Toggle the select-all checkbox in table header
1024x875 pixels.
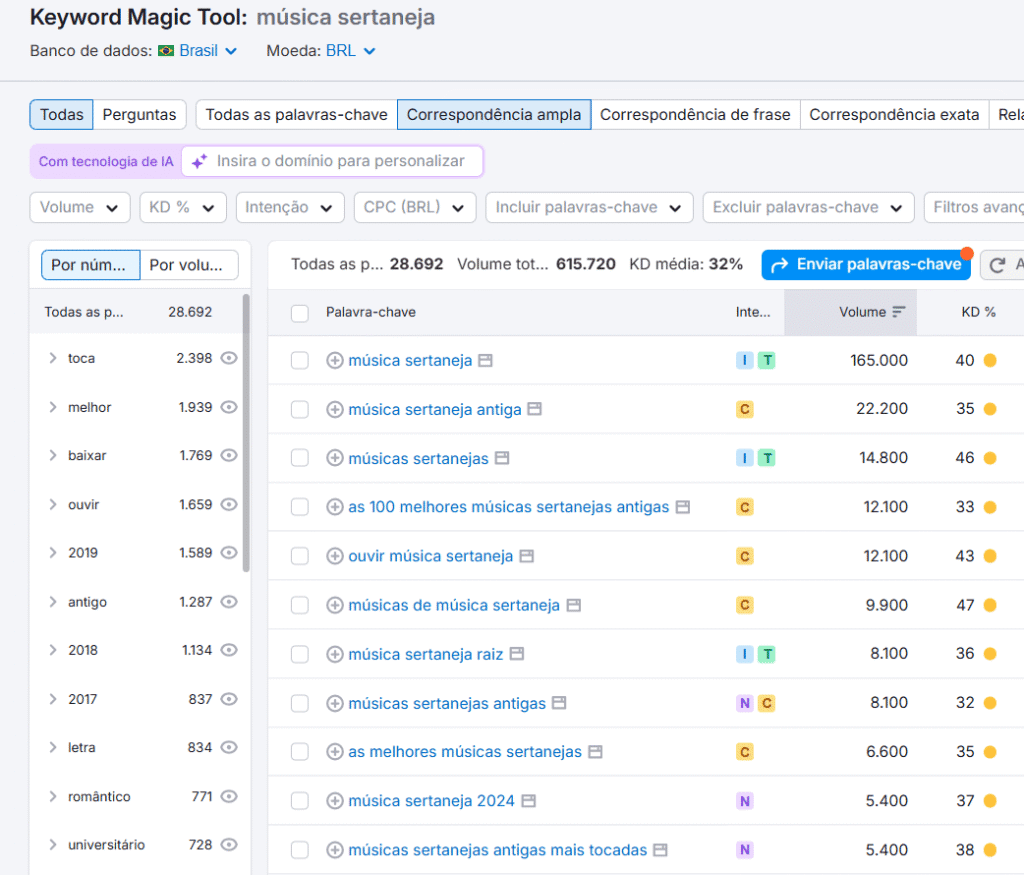(300, 313)
